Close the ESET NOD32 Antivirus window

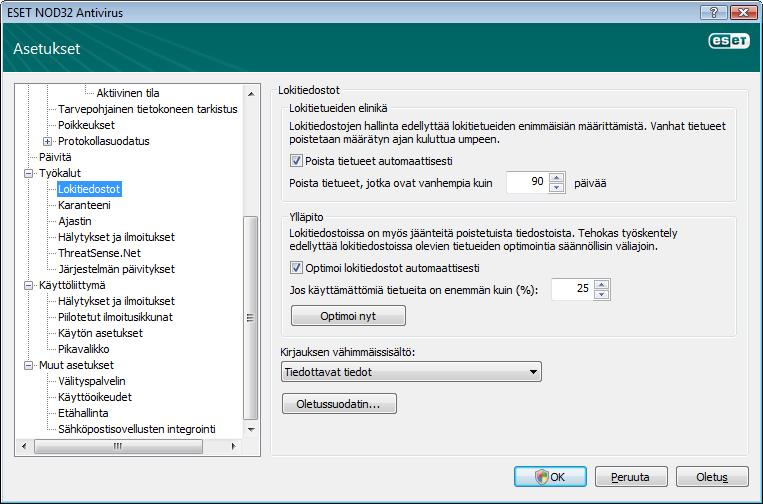click(x=744, y=13)
